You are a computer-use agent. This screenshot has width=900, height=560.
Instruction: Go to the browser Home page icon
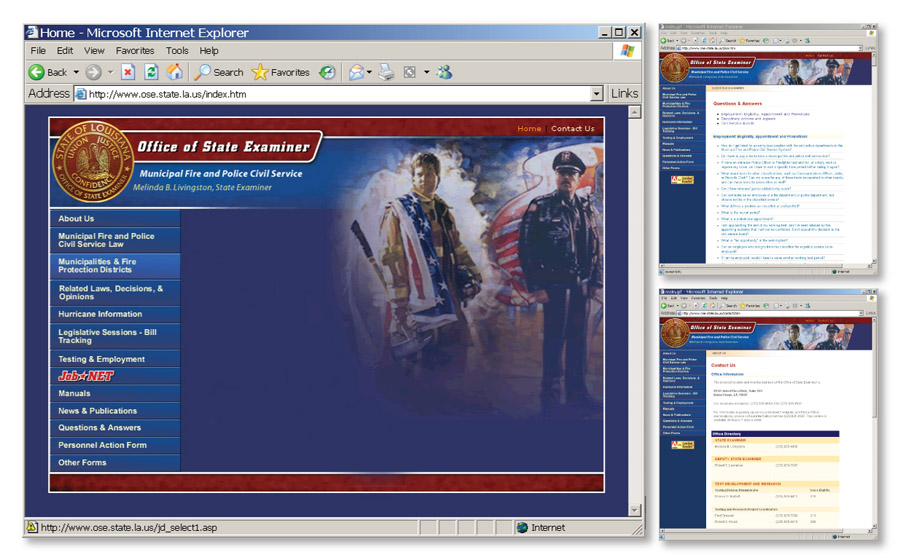pos(175,72)
